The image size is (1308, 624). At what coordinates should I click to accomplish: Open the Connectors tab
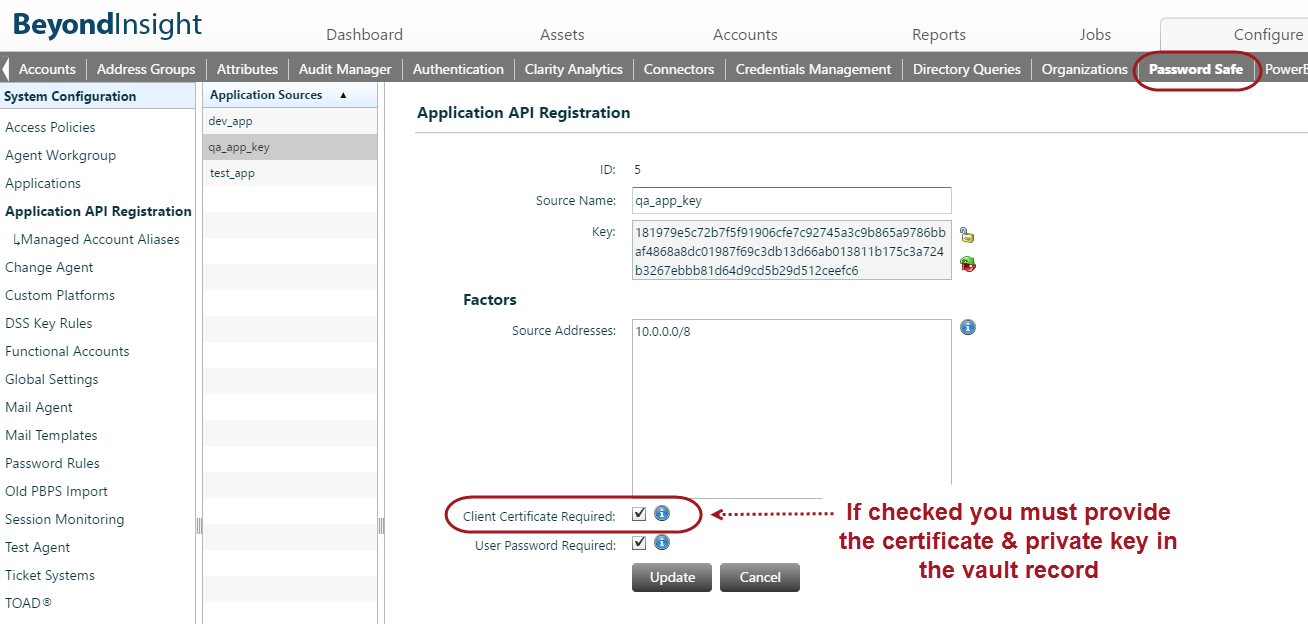(x=678, y=69)
